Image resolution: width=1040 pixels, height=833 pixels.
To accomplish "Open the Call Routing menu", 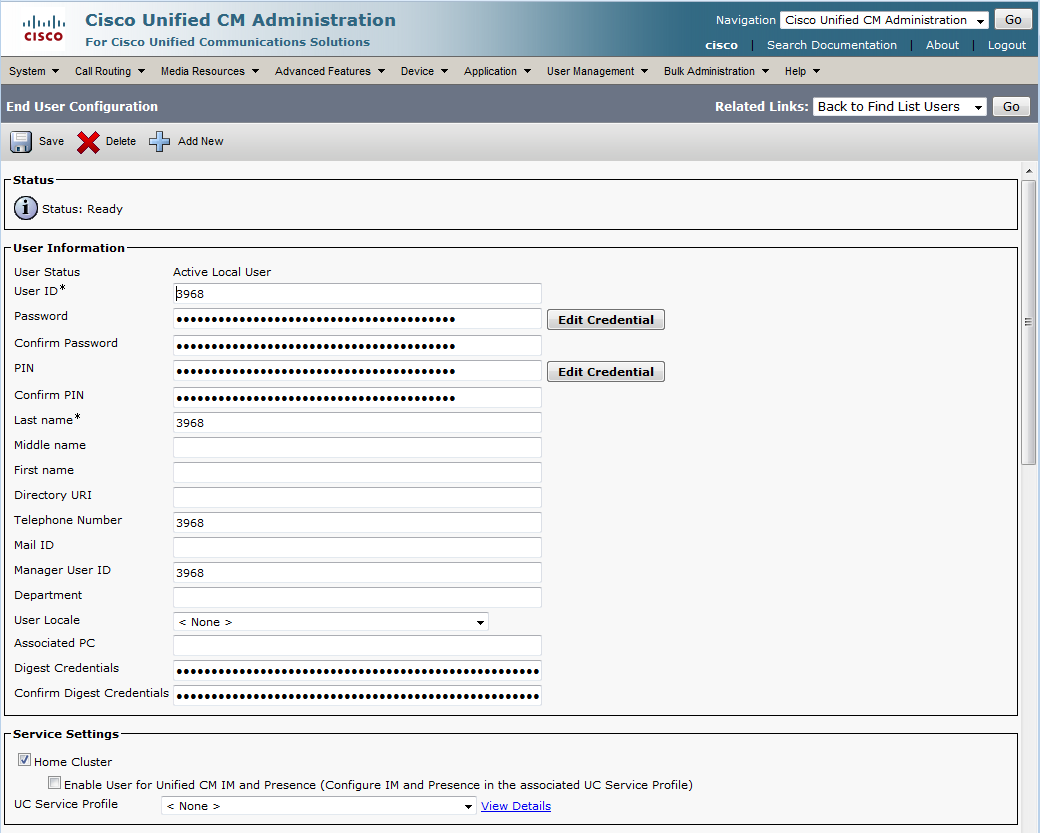I will coord(110,71).
